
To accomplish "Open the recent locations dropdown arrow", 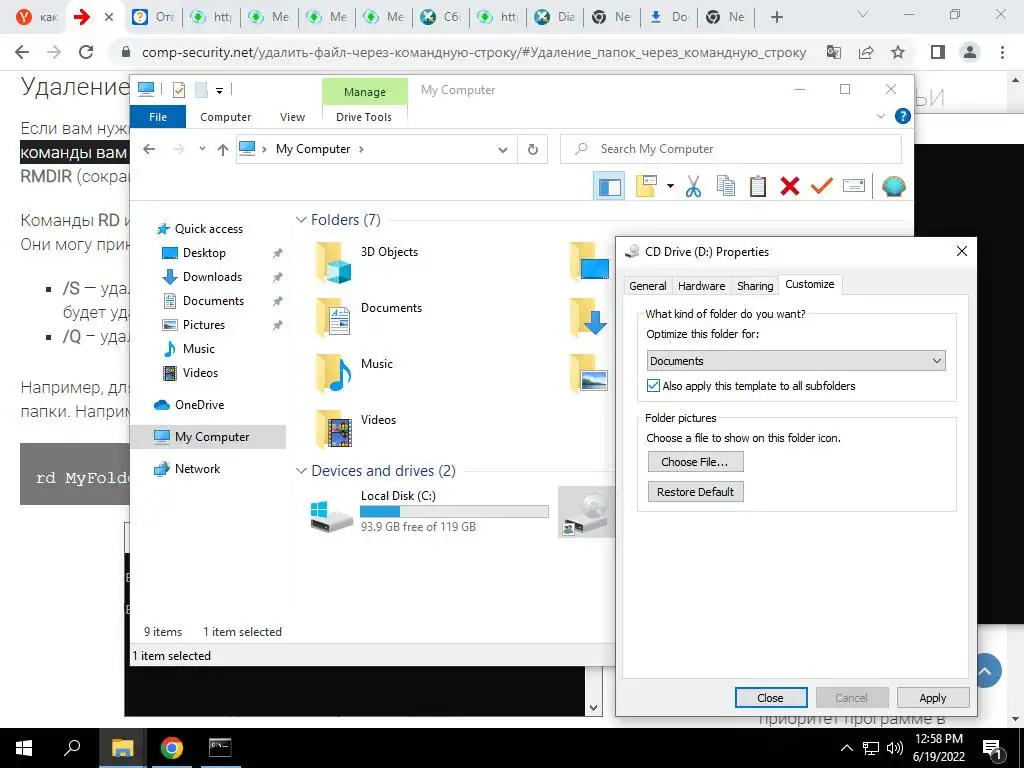I will point(202,149).
